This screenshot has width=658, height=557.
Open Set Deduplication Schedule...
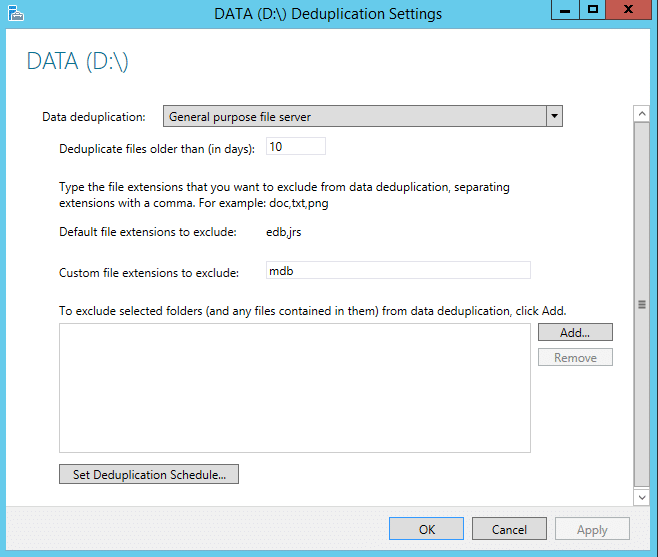coord(149,474)
